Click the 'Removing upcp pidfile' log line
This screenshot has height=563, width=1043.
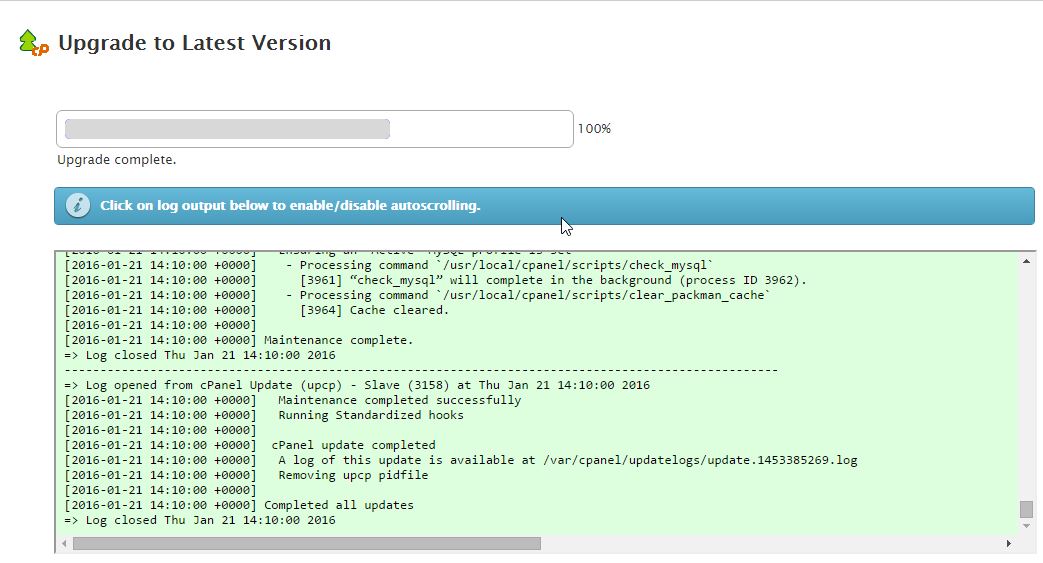[246, 475]
